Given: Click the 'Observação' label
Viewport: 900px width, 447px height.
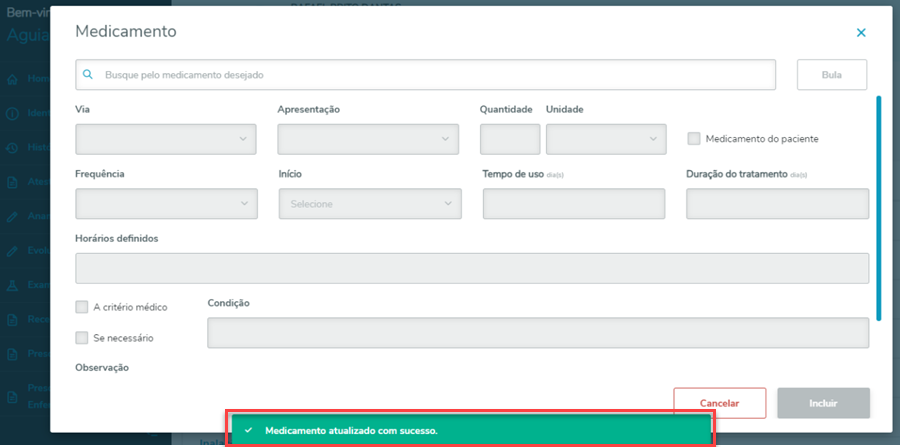Looking at the screenshot, I should pyautogui.click(x=102, y=367).
